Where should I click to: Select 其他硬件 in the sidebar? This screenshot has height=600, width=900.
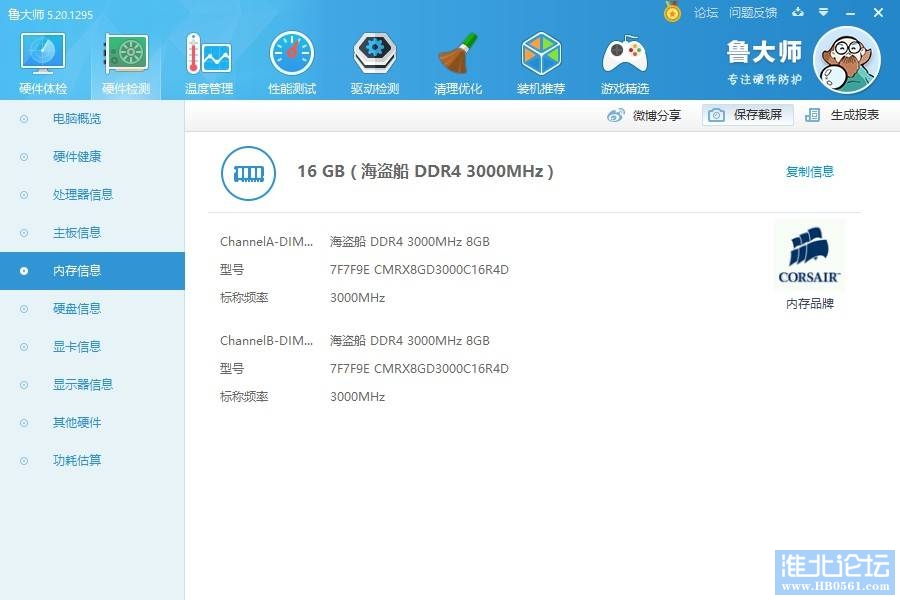92,423
